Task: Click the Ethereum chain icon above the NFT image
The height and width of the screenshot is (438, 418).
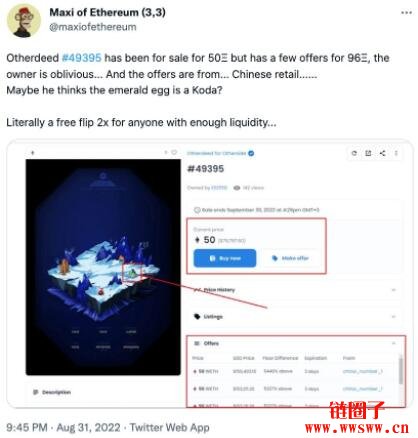Action: point(32,153)
